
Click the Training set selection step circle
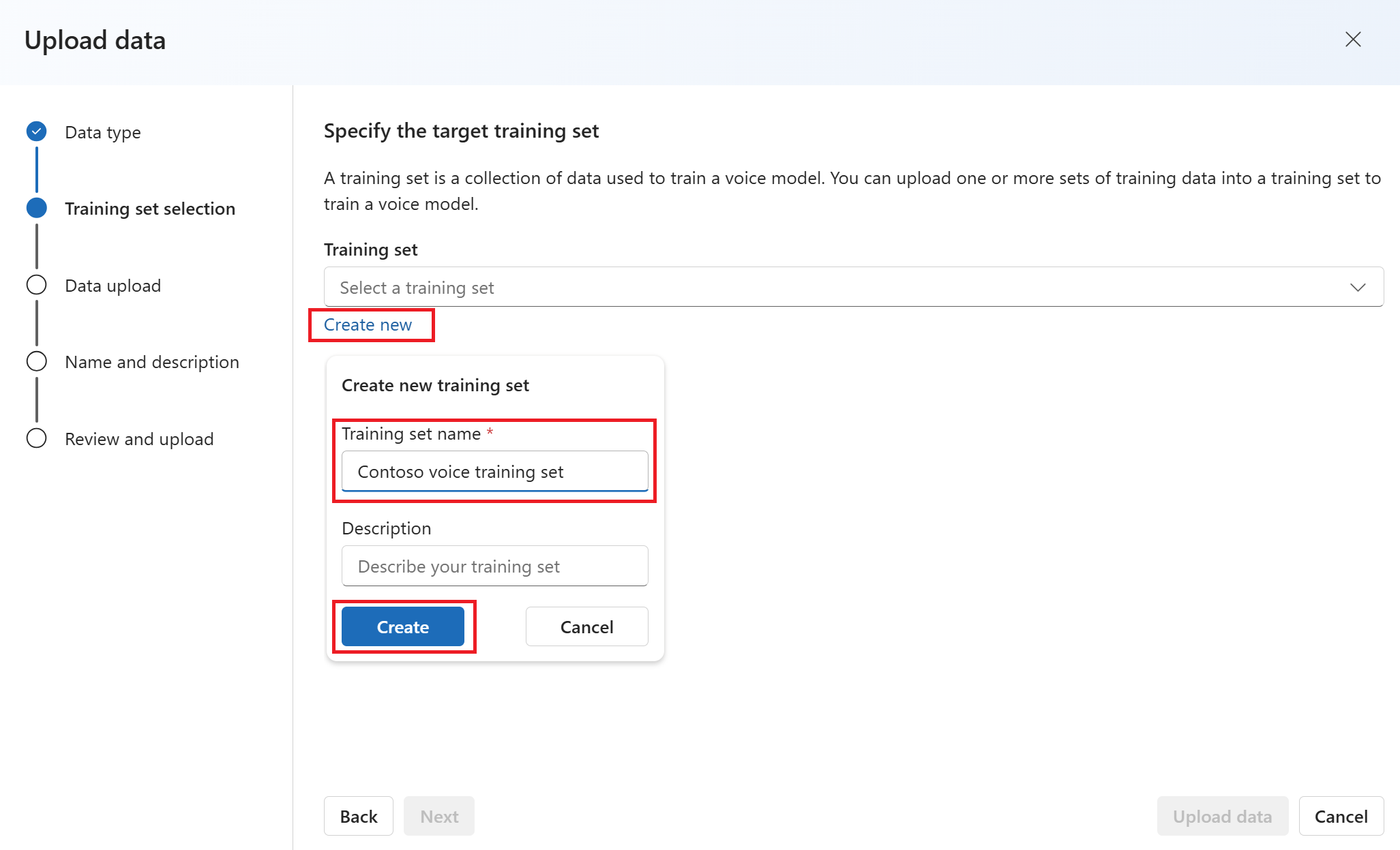37,208
